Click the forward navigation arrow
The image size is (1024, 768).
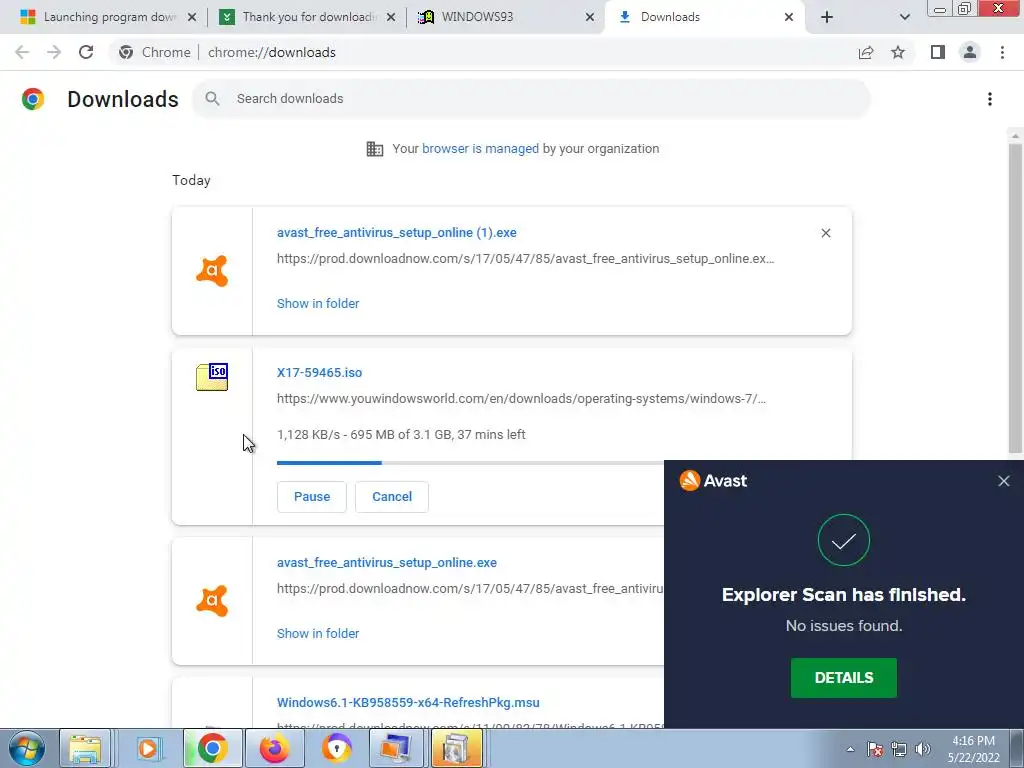pos(54,52)
